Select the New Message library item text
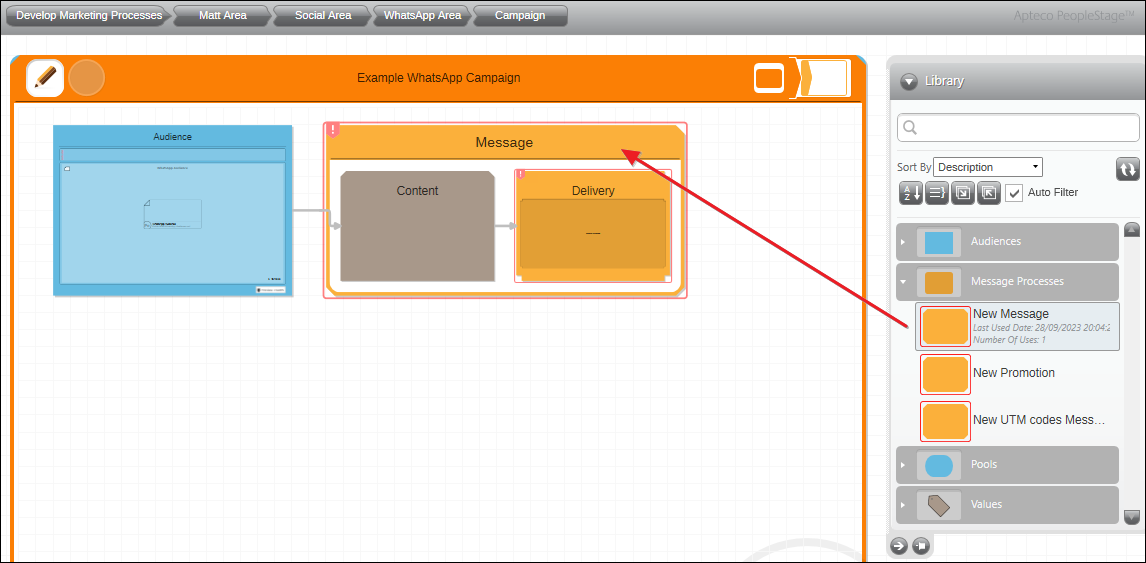 coord(1011,314)
